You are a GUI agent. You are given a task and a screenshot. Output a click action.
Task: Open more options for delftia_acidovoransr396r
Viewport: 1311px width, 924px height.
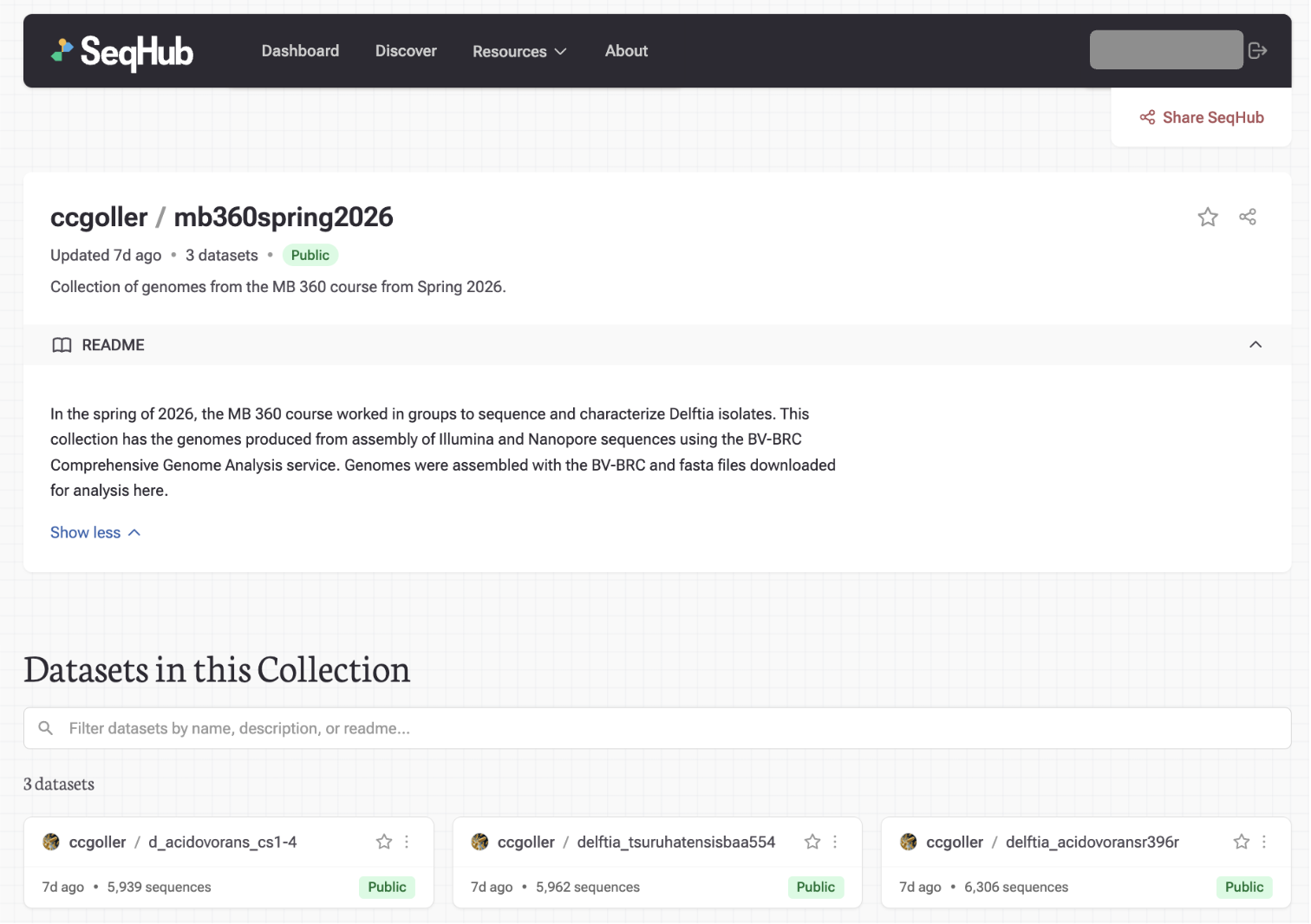point(1264,842)
